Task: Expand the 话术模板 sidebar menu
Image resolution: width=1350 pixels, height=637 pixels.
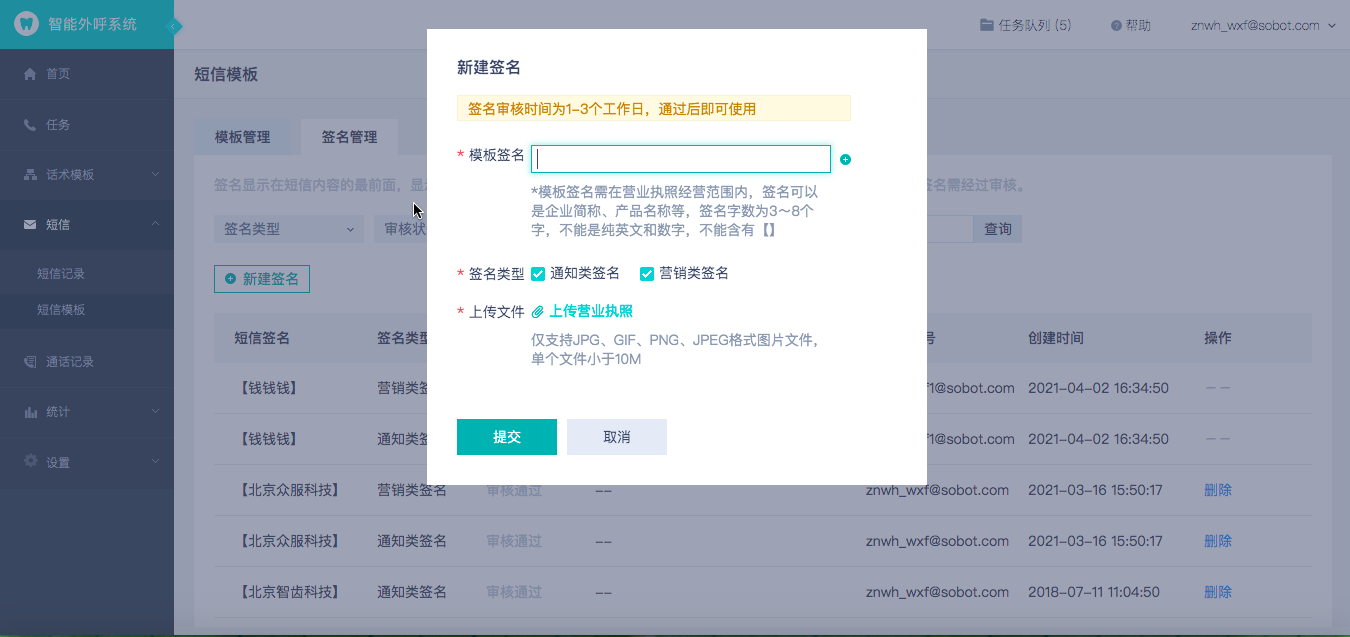Action: (87, 175)
